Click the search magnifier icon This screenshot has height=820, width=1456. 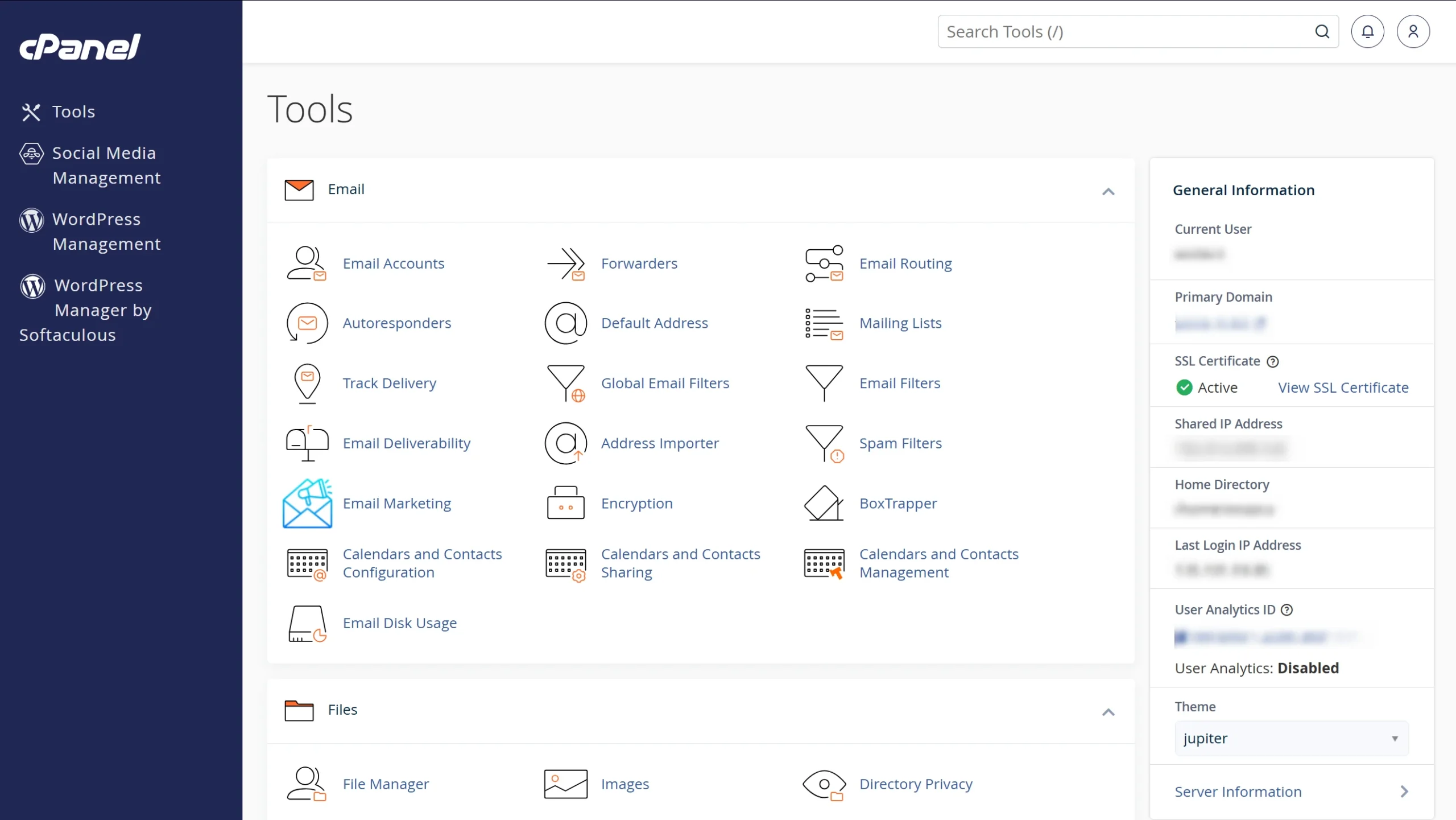[1322, 32]
